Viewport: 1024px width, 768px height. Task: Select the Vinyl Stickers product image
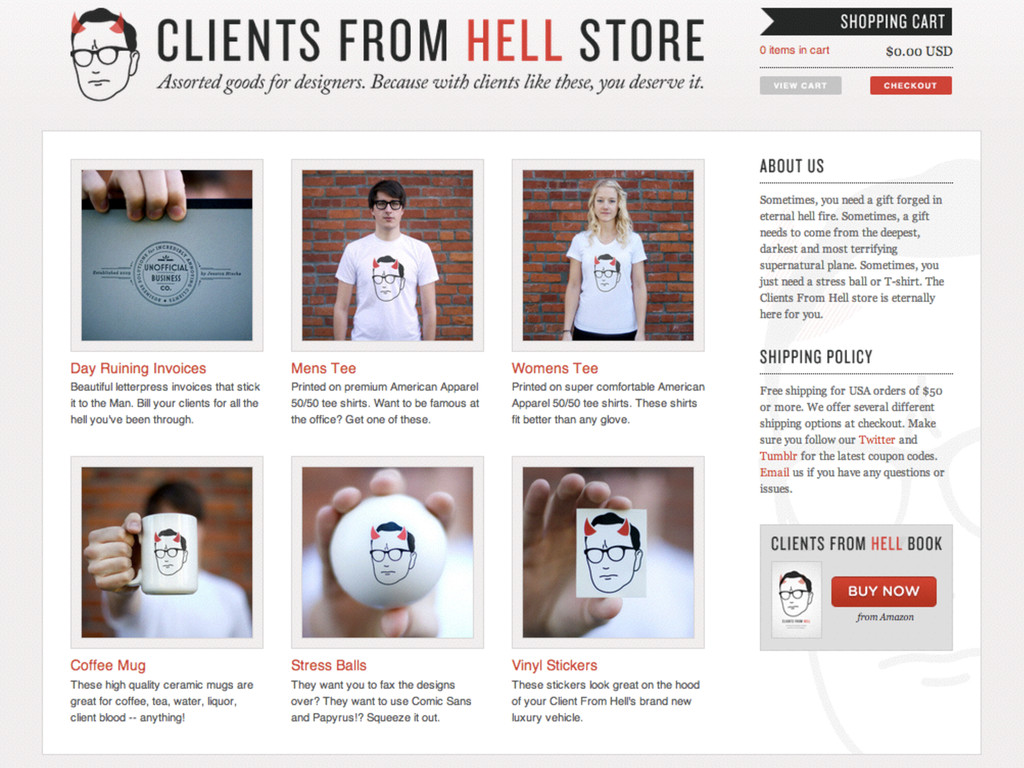[608, 552]
